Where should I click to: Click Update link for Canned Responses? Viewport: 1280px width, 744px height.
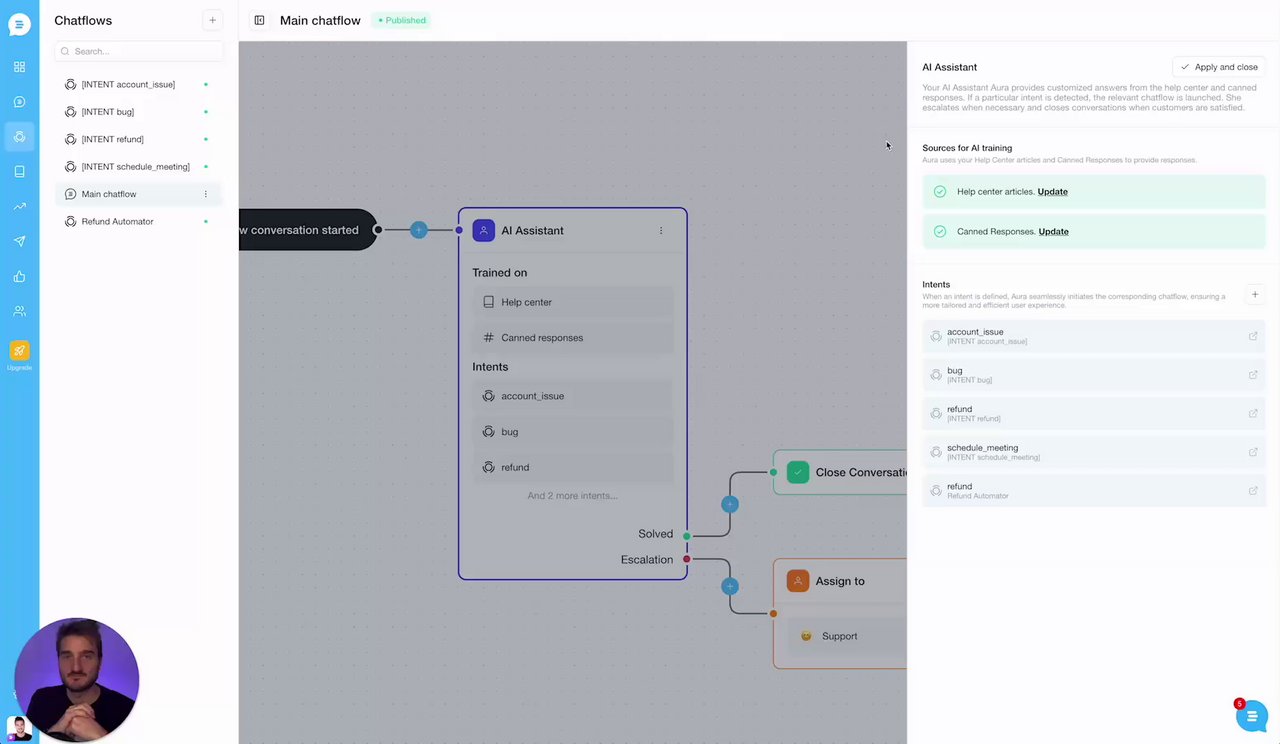coord(1053,232)
